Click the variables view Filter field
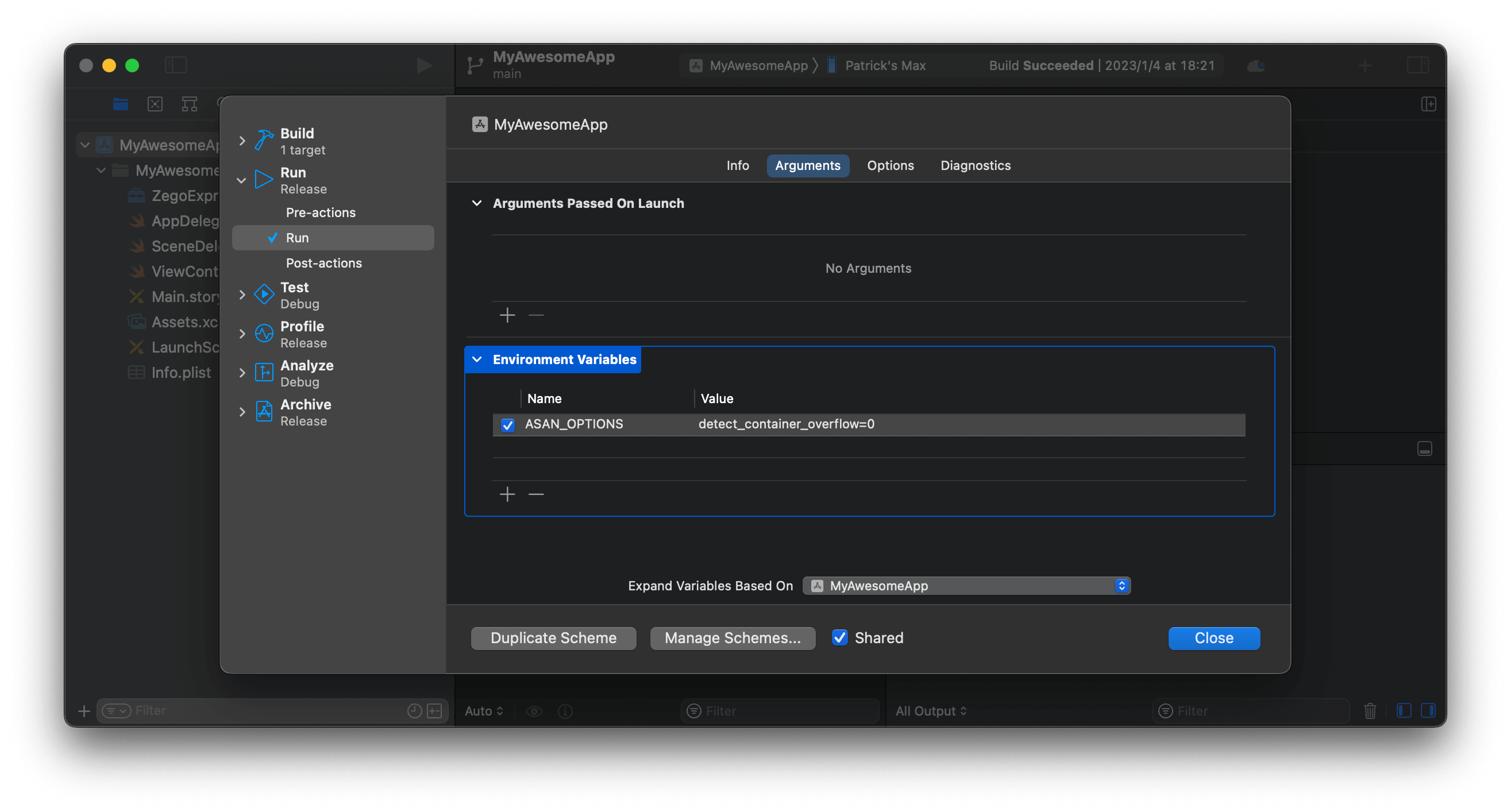This screenshot has width=1511, height=812. coord(779,710)
